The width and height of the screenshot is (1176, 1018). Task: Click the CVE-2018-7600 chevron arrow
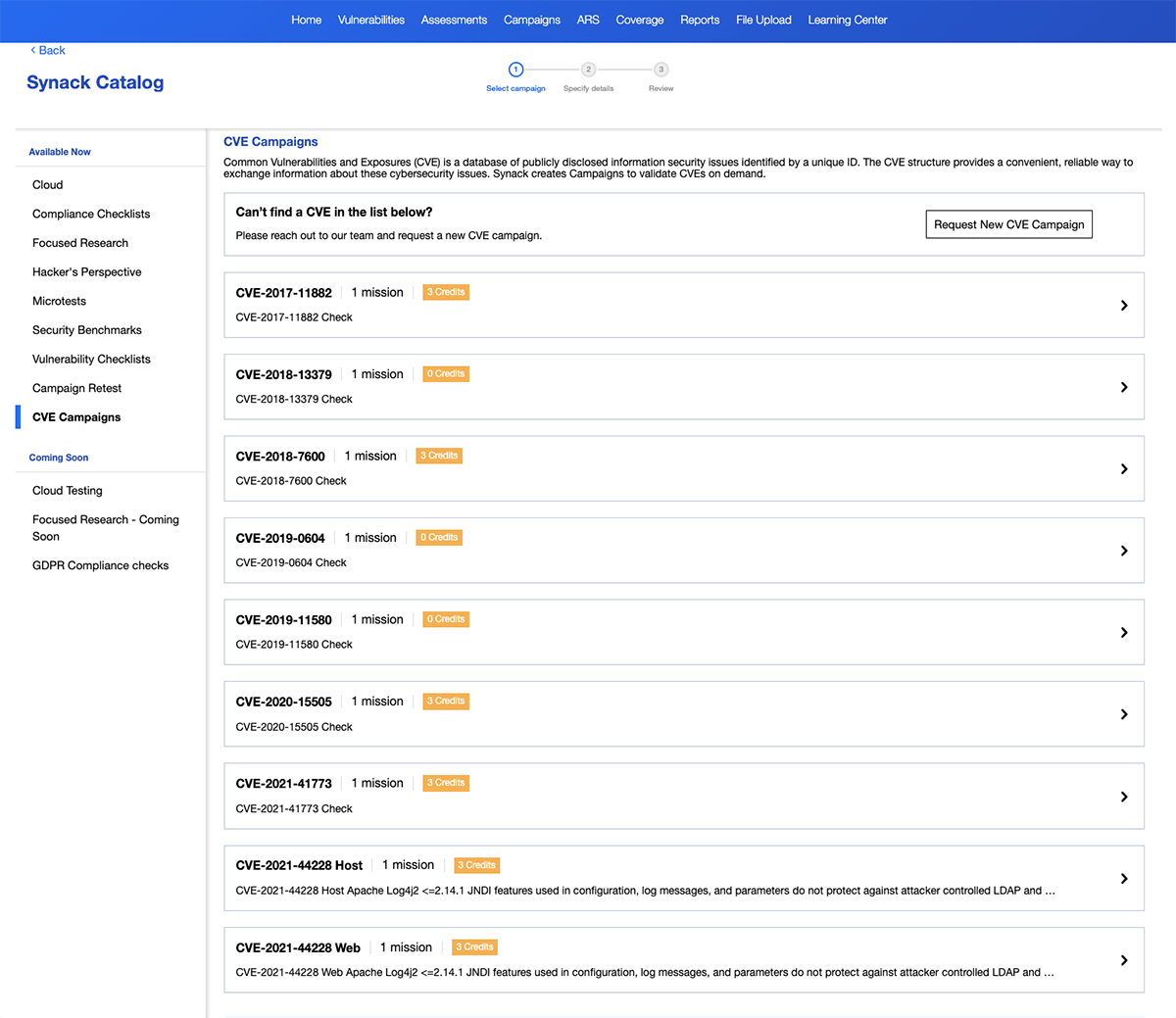point(1124,469)
